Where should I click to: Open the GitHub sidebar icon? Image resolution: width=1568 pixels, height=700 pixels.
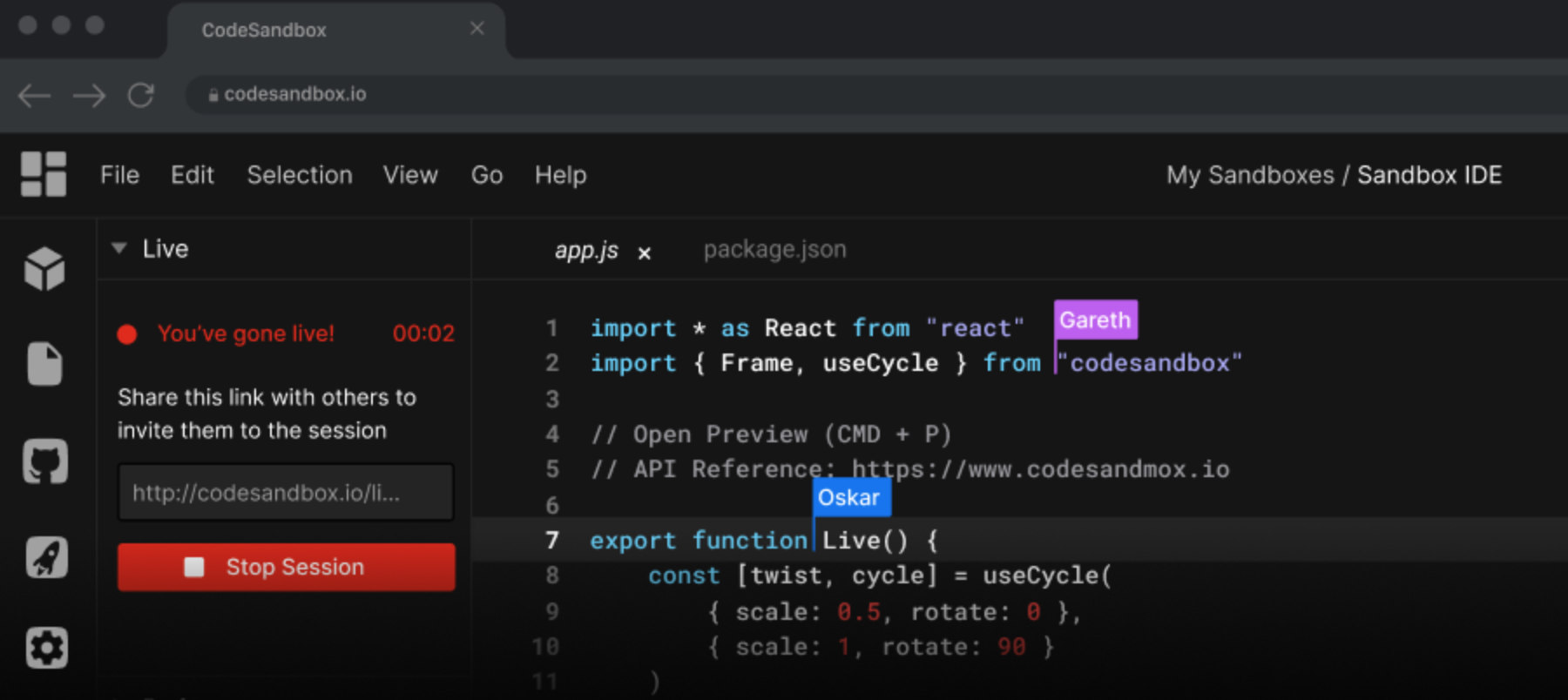[x=45, y=461]
